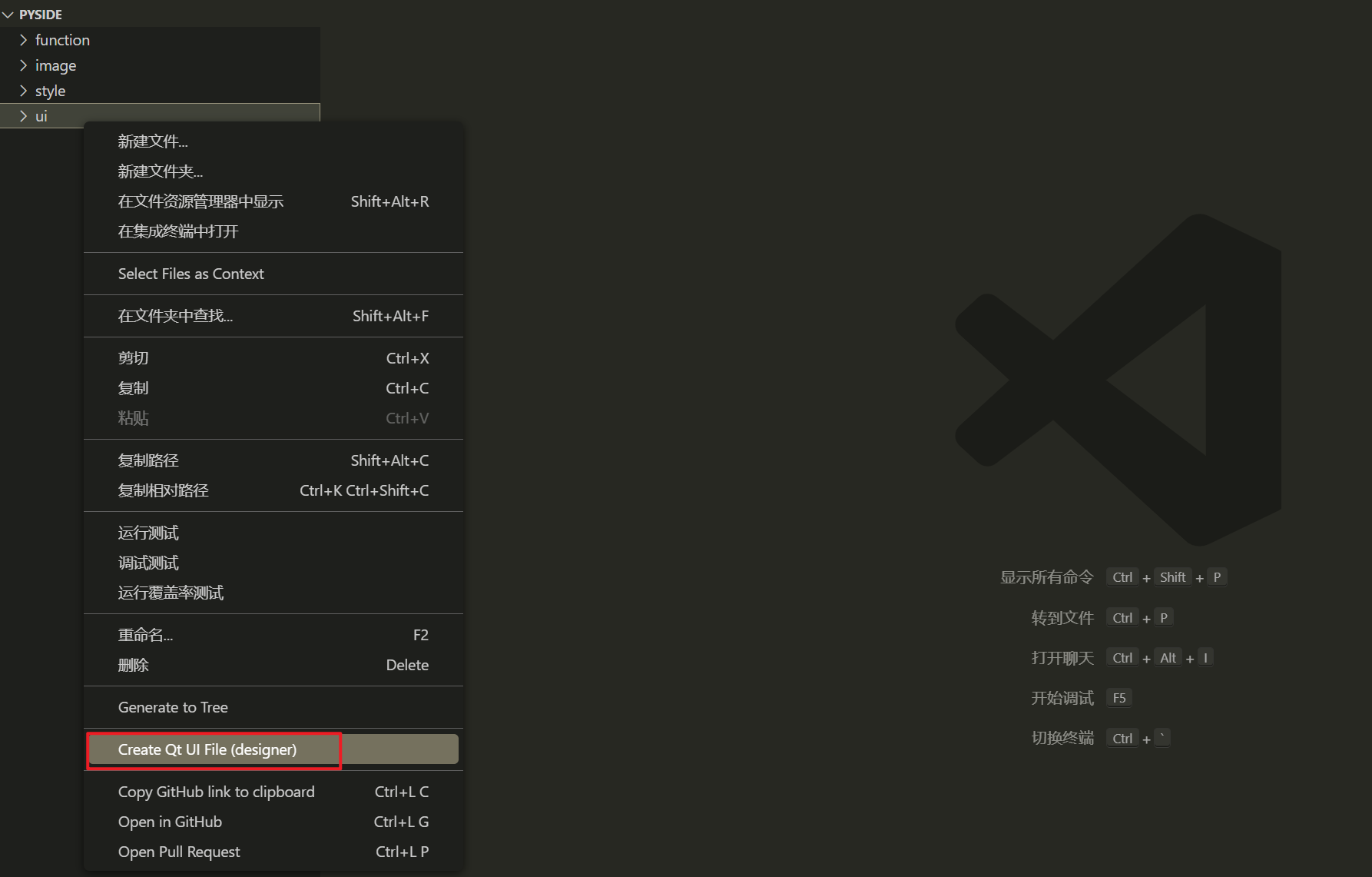Click Open Pull Request menu item
The image size is (1372, 877).
[179, 852]
